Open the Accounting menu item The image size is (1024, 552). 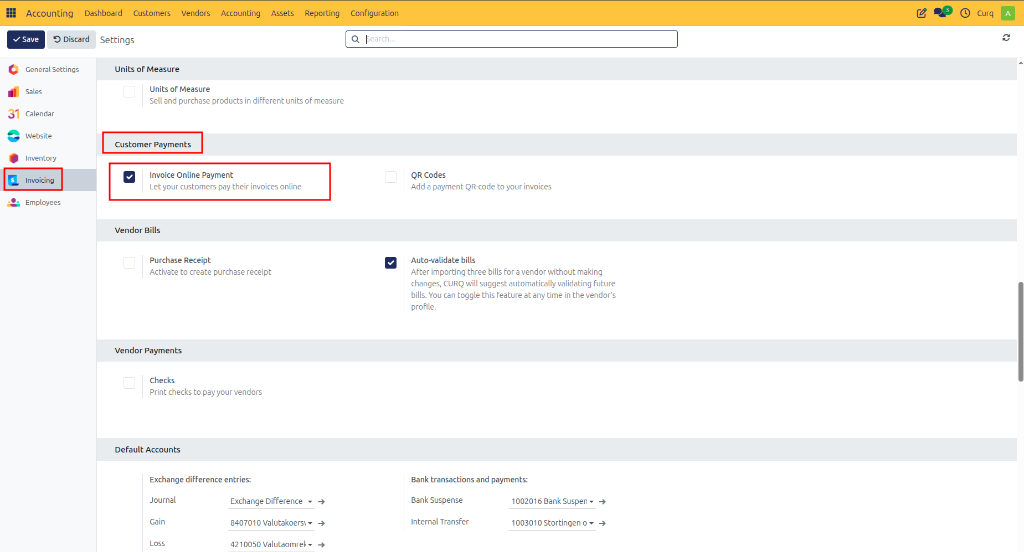[x=240, y=13]
